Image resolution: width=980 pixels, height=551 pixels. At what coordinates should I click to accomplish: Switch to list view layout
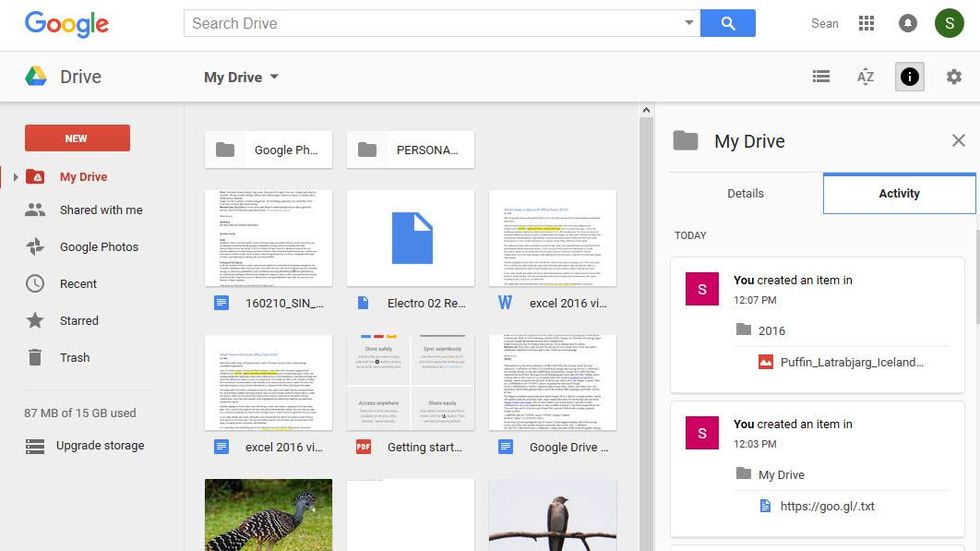(x=821, y=77)
